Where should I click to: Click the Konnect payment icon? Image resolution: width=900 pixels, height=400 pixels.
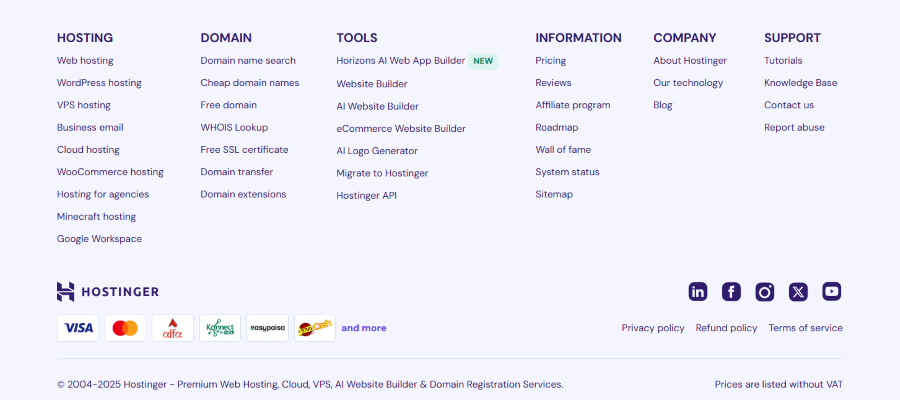[x=220, y=328]
